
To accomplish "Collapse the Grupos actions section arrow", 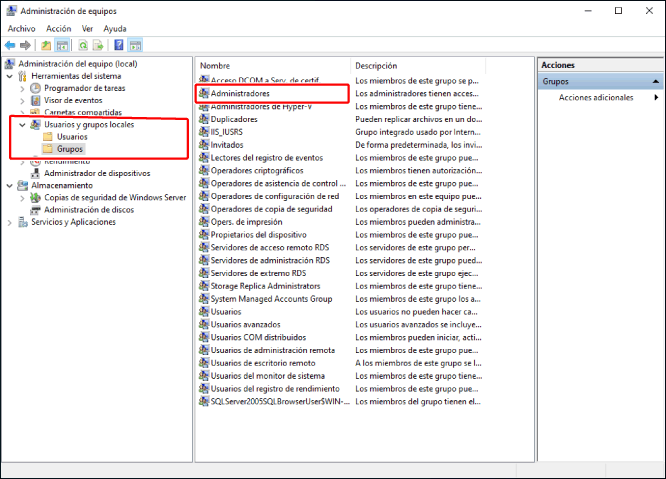I will click(x=655, y=81).
